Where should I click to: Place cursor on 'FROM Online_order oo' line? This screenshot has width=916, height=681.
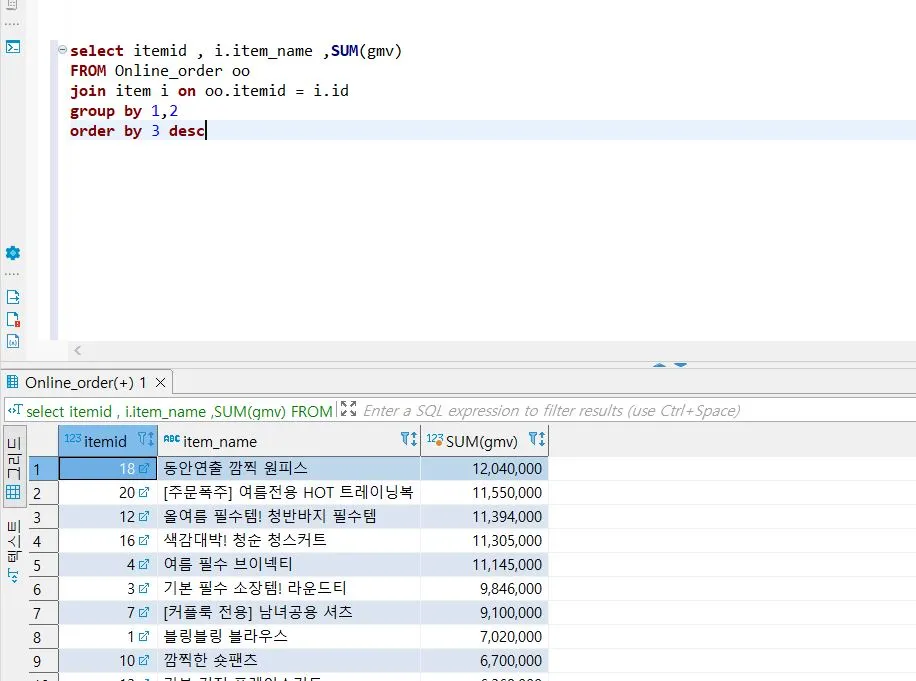160,71
